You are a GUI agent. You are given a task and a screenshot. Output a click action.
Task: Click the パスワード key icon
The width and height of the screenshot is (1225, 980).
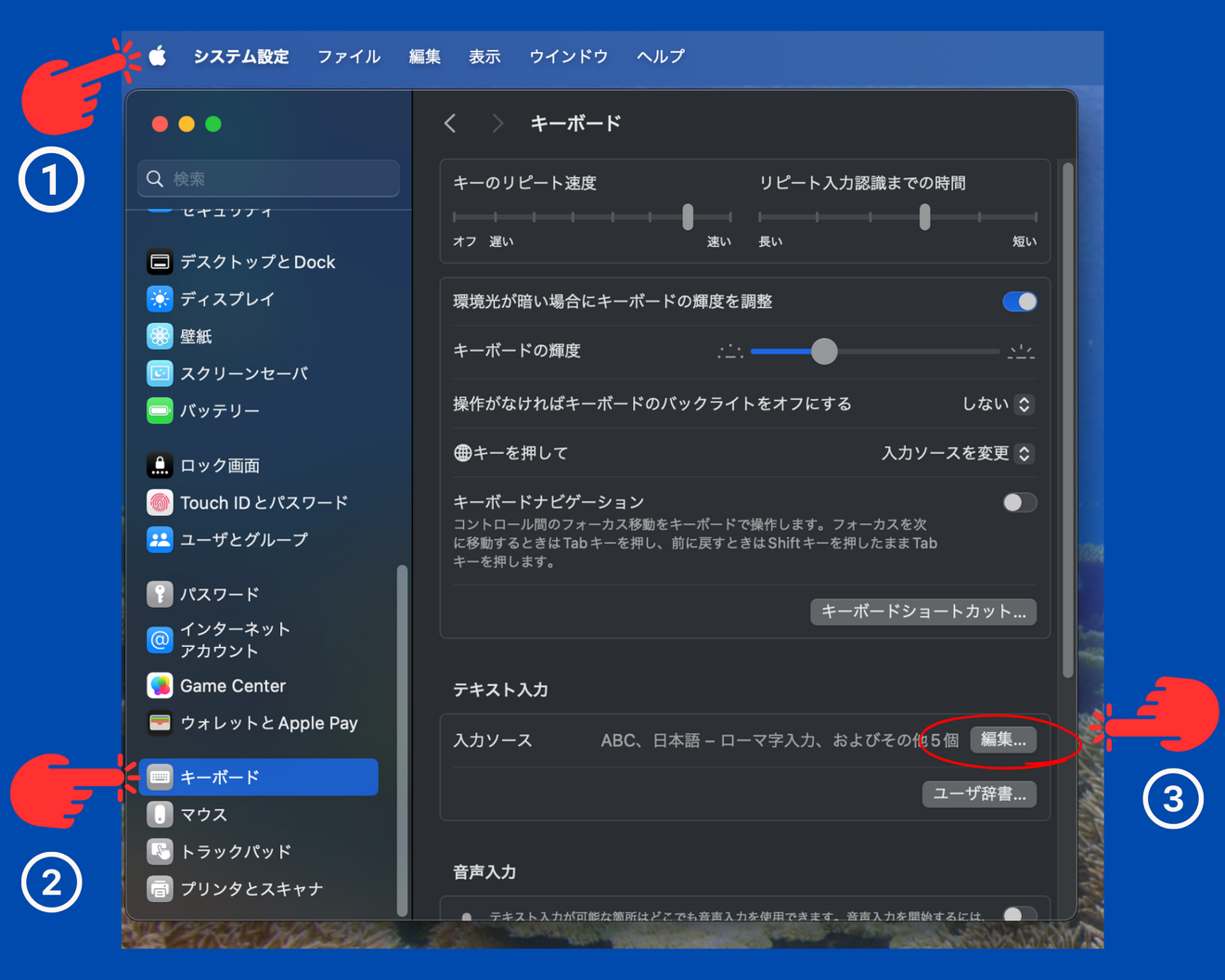[160, 594]
